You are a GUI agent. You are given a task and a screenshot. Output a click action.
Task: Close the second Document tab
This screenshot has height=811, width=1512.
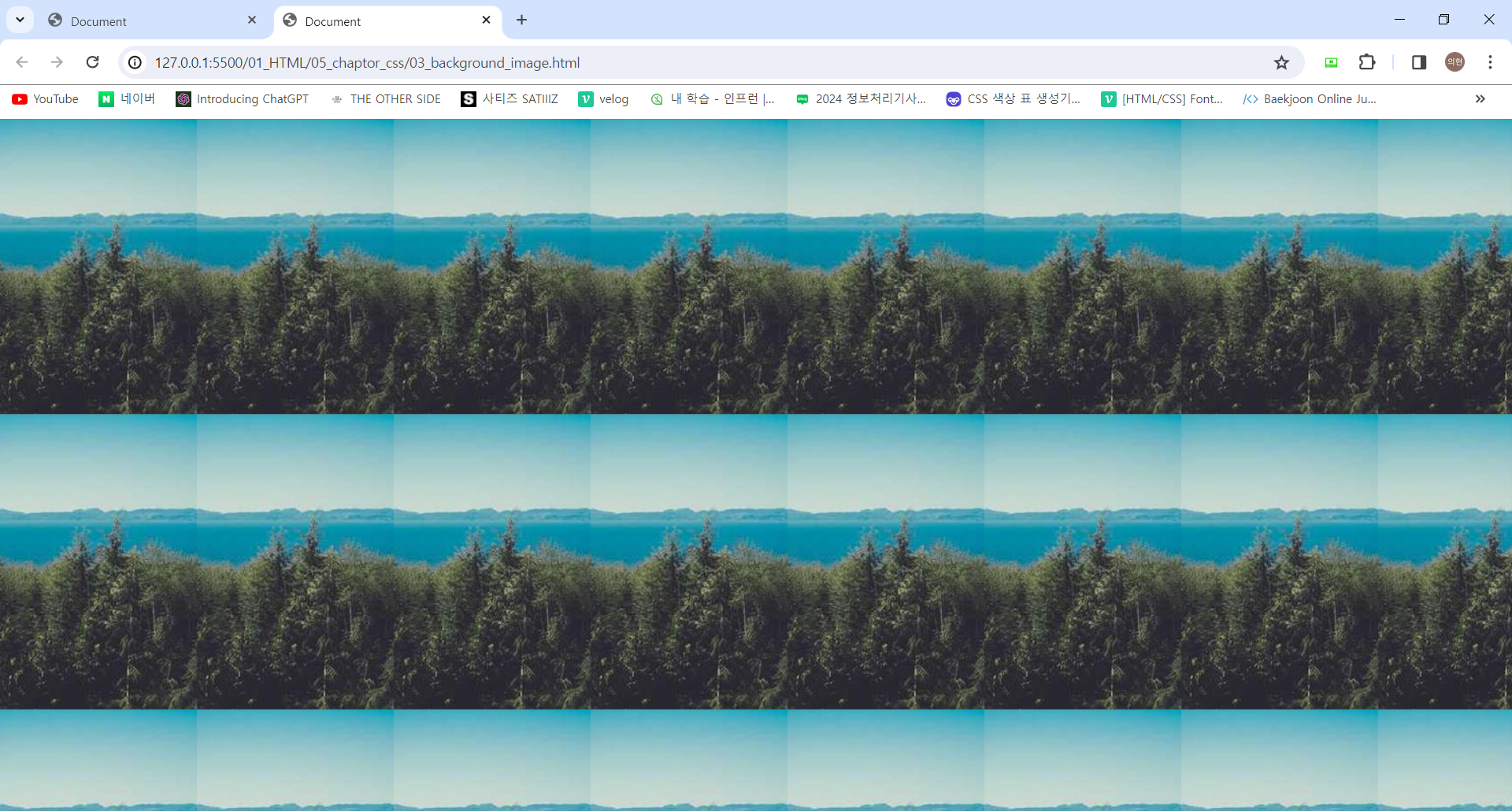click(x=486, y=20)
